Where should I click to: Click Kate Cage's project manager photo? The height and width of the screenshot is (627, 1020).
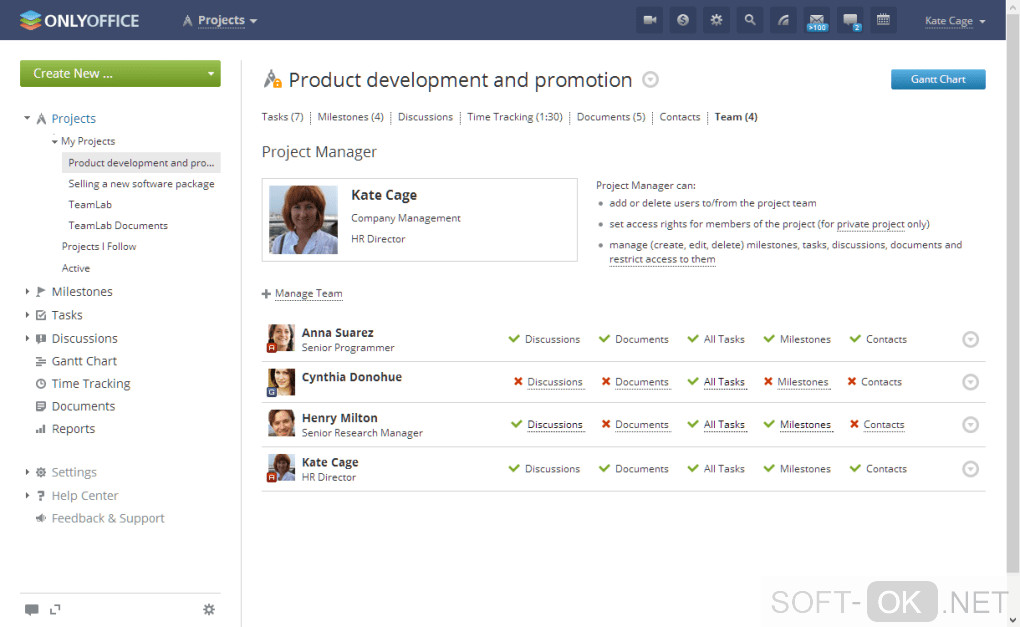pos(304,219)
